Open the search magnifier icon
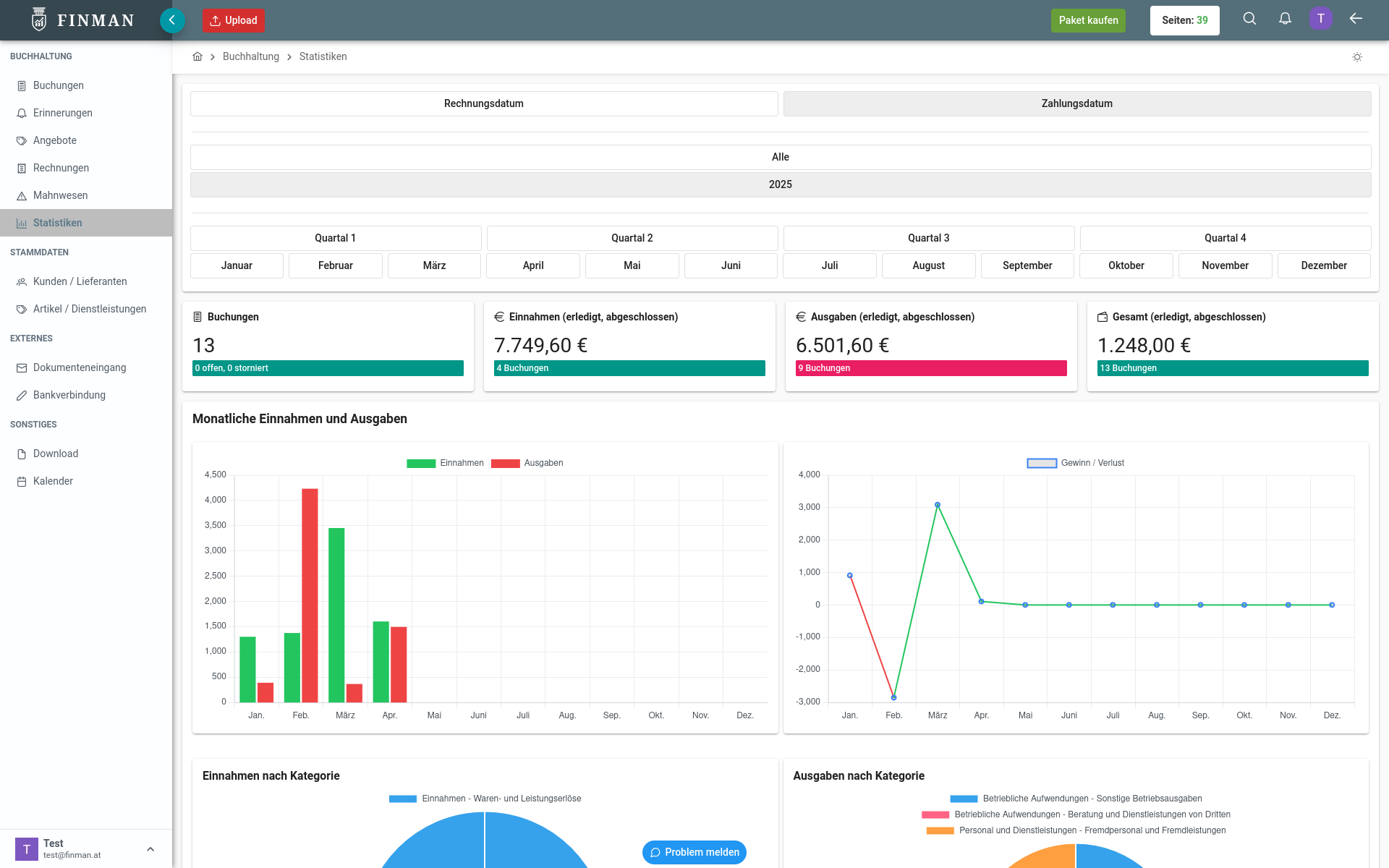This screenshot has width=1389, height=868. point(1249,19)
